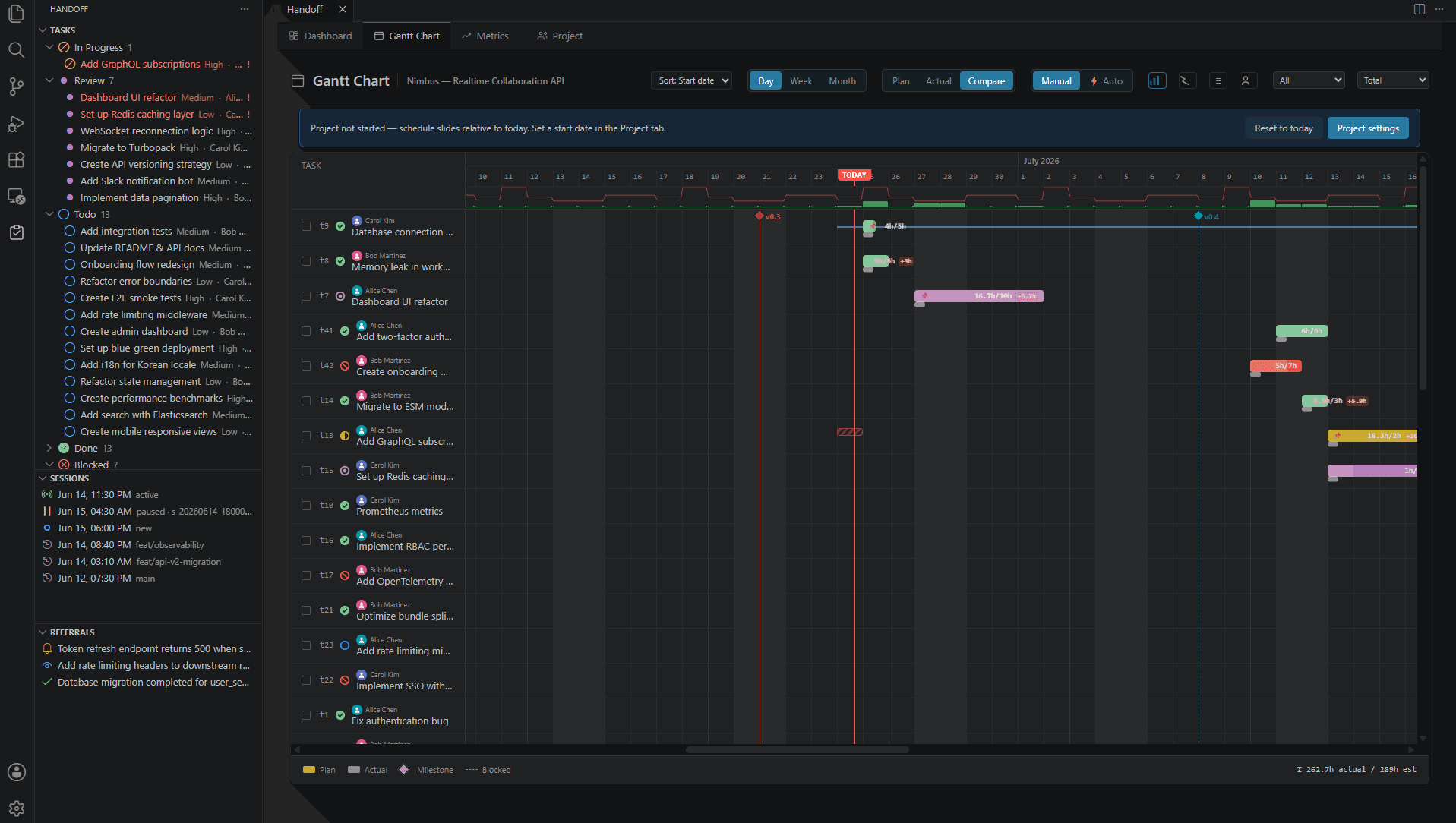Screen dimensions: 1456x823
Task: Click the Manual scheduling button
Action: [x=1056, y=80]
